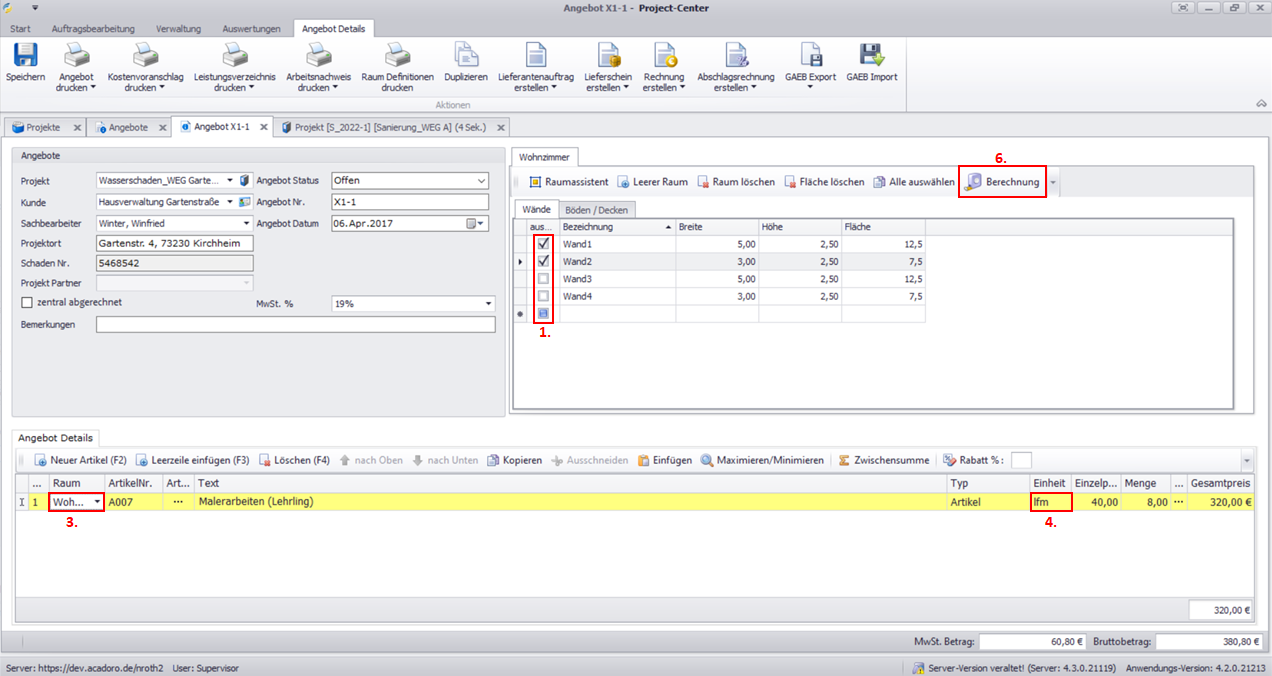Click the Speichern save icon
1272x676 pixels.
pyautogui.click(x=24, y=56)
